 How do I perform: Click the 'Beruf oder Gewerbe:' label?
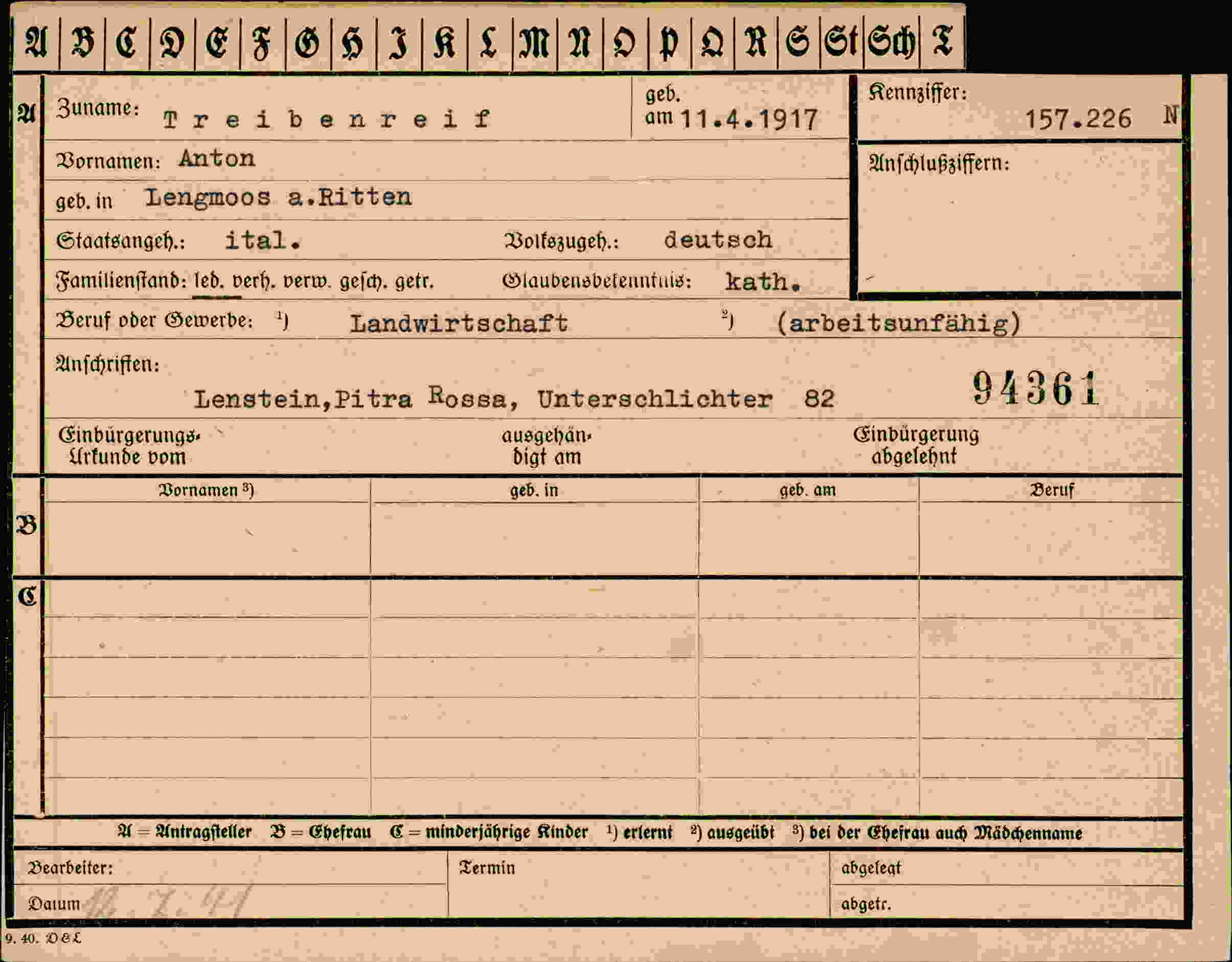[154, 320]
